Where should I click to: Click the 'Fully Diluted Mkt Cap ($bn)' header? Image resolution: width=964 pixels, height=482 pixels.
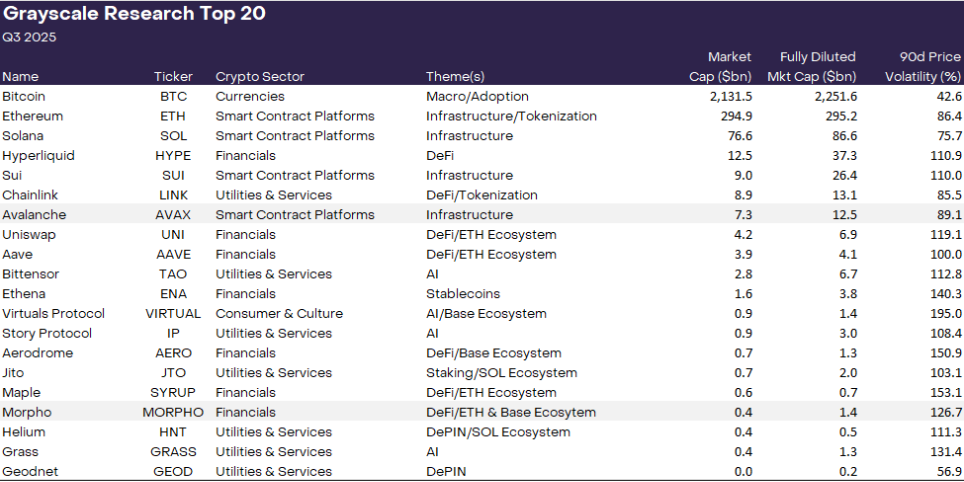click(x=812, y=67)
